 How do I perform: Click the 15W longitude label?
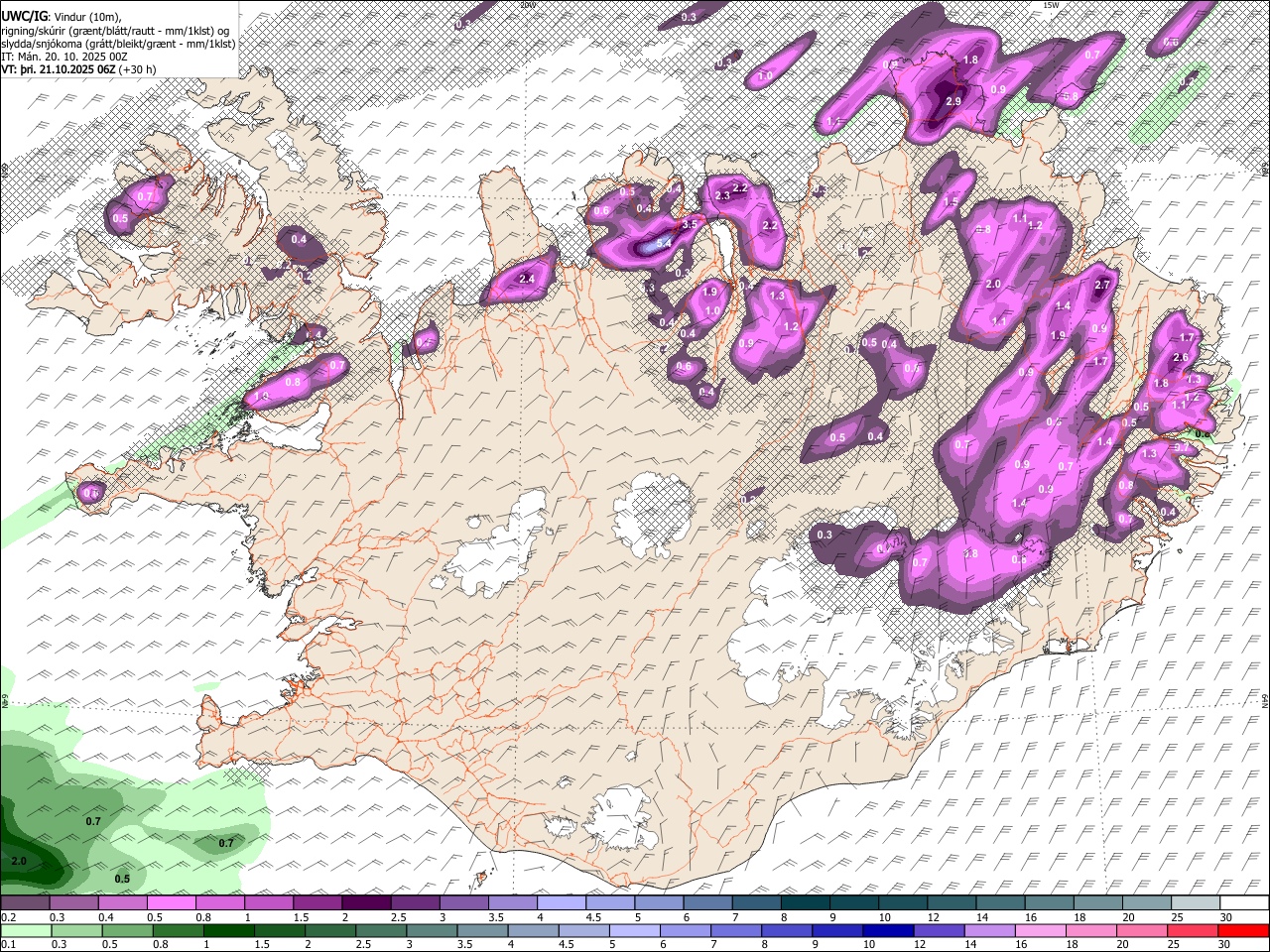(1051, 5)
